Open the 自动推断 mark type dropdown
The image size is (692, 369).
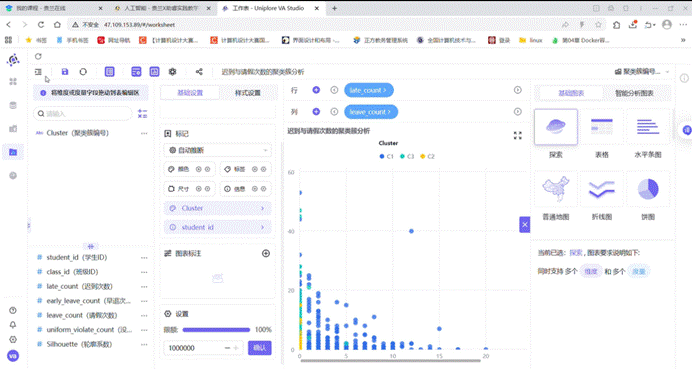218,151
